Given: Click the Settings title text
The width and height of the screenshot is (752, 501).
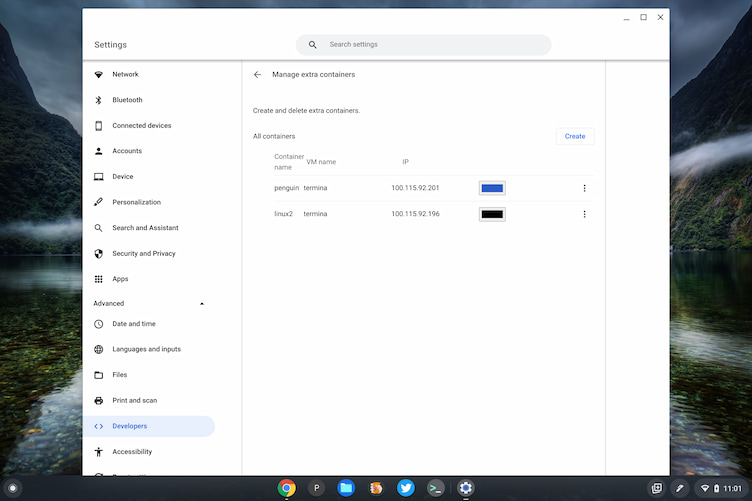Looking at the screenshot, I should 110,45.
